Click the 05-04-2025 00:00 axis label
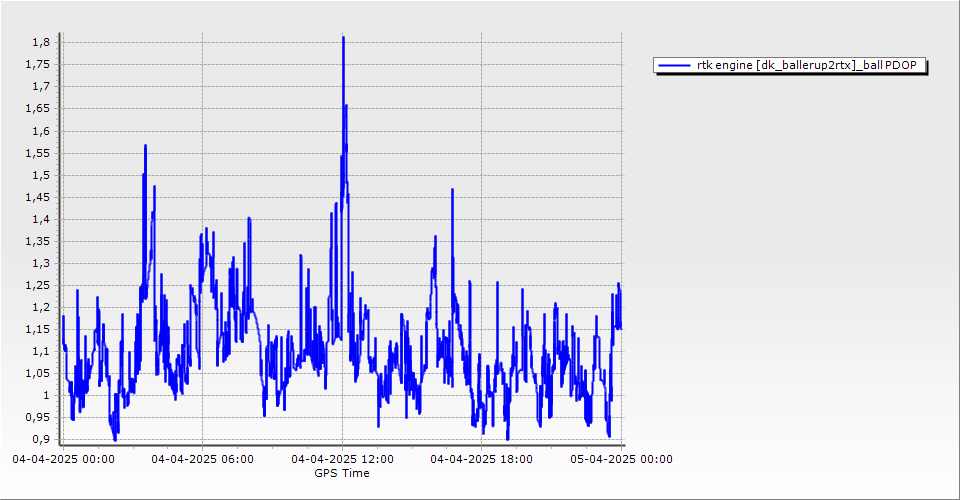The image size is (960, 500). tap(621, 459)
